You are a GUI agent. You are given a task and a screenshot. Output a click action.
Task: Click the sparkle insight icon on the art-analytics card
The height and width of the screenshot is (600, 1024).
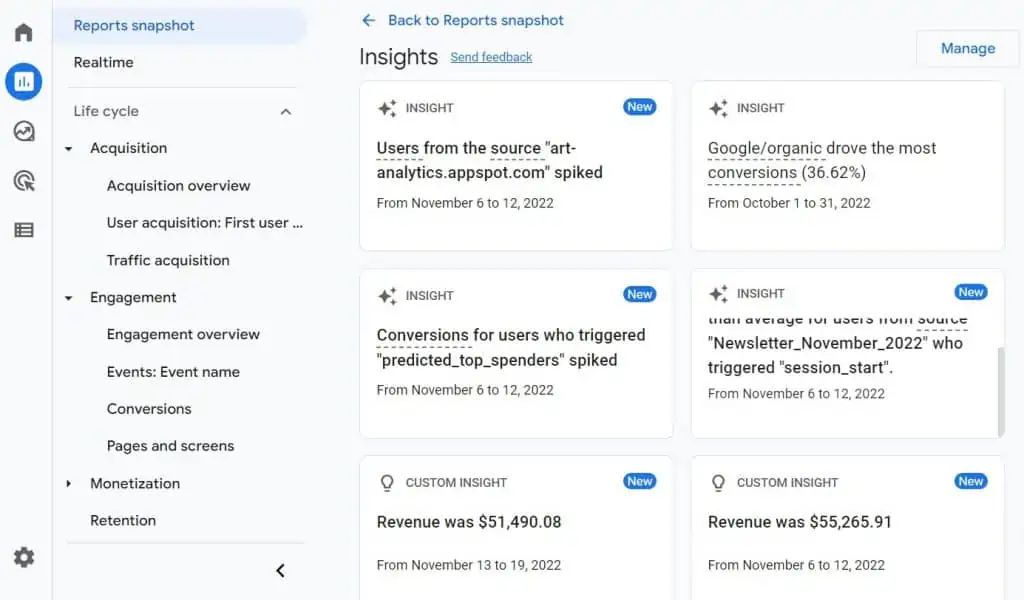point(388,107)
